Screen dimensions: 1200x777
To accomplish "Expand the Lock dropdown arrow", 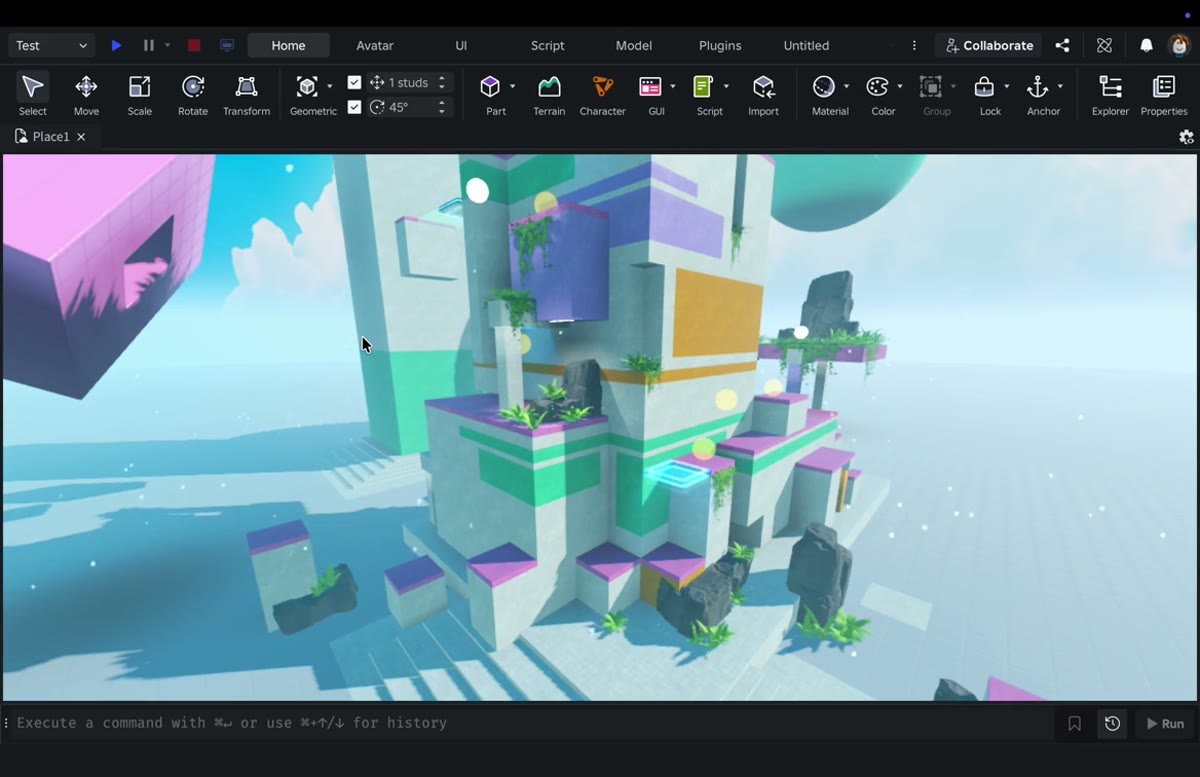I will pyautogui.click(x=1006, y=87).
